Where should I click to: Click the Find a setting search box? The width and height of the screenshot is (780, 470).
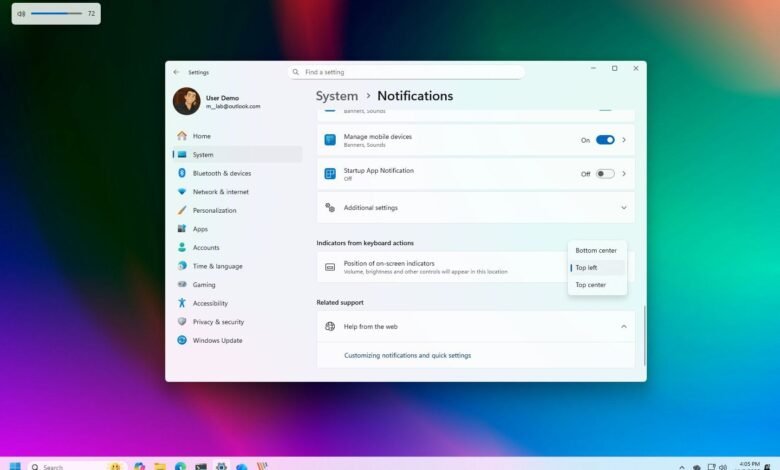click(x=406, y=72)
